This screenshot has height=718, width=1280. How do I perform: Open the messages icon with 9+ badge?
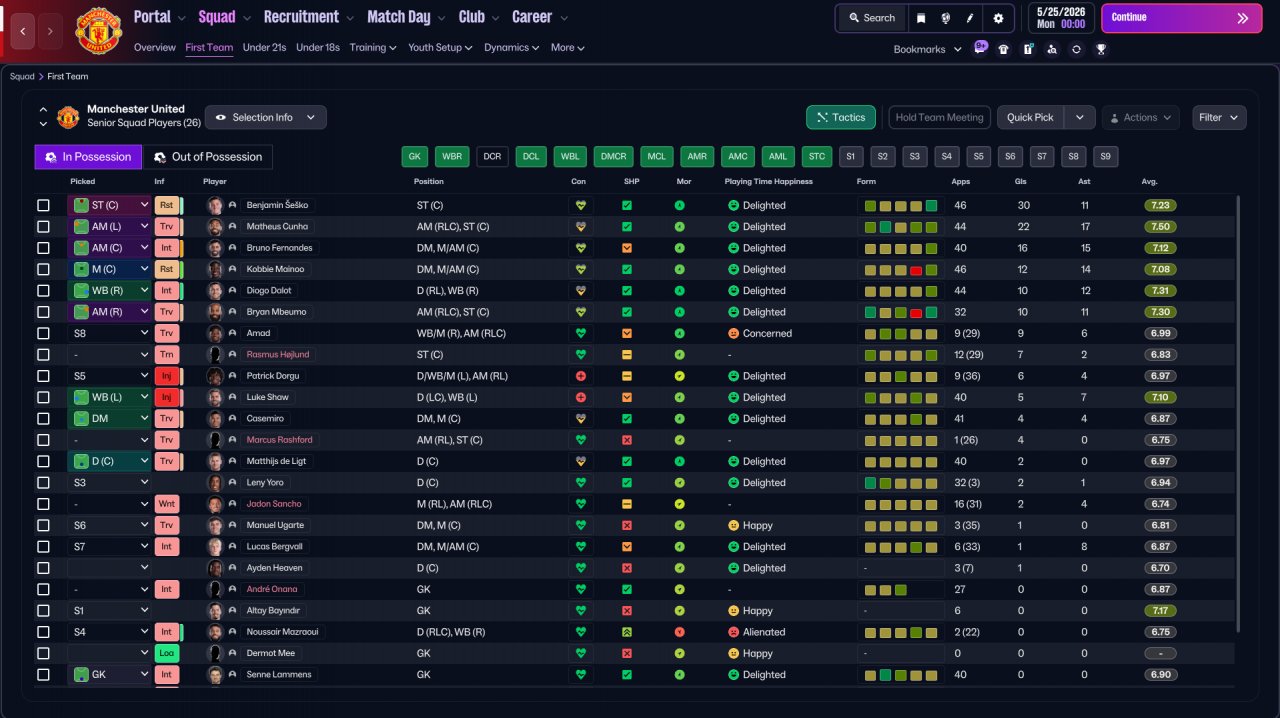coord(980,48)
